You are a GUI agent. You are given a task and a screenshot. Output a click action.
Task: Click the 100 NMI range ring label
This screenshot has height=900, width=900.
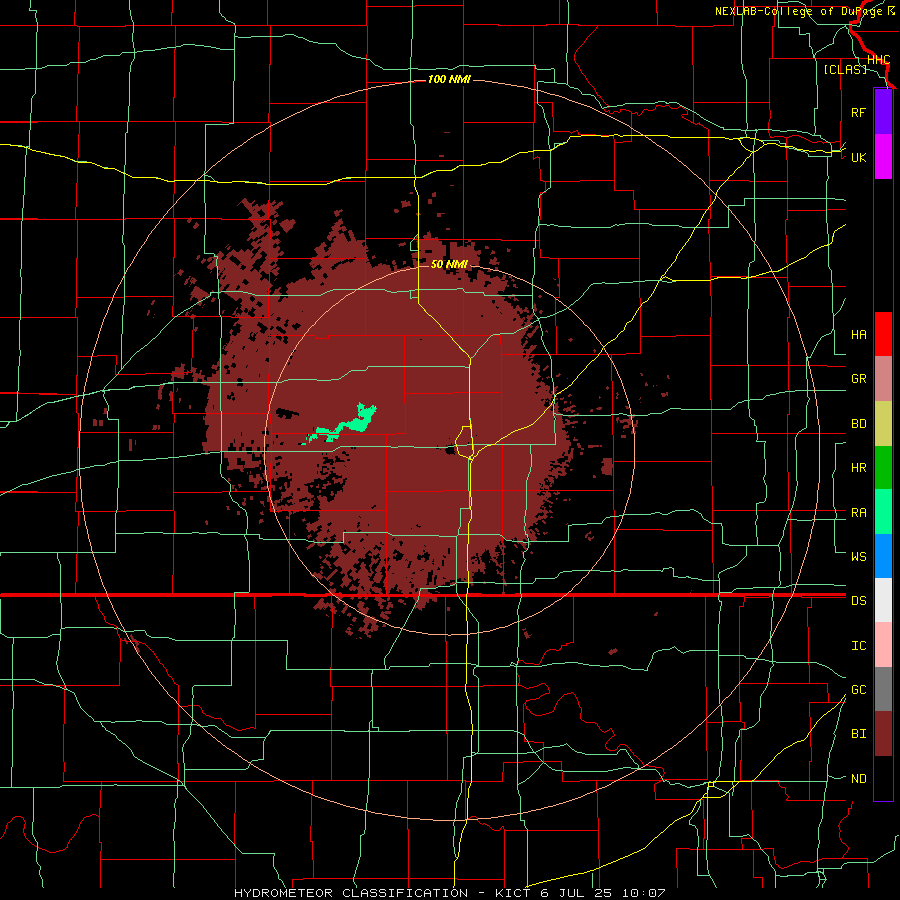click(449, 79)
